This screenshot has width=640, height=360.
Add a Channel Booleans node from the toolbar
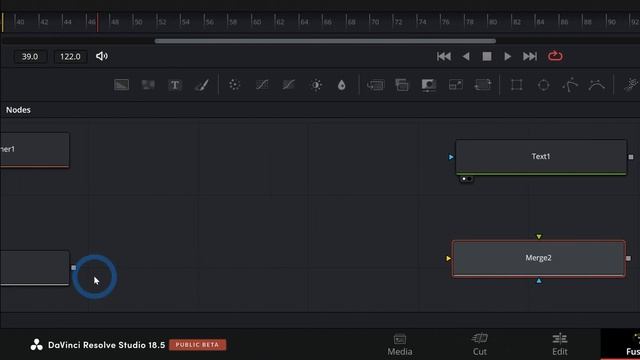pyautogui.click(x=402, y=85)
